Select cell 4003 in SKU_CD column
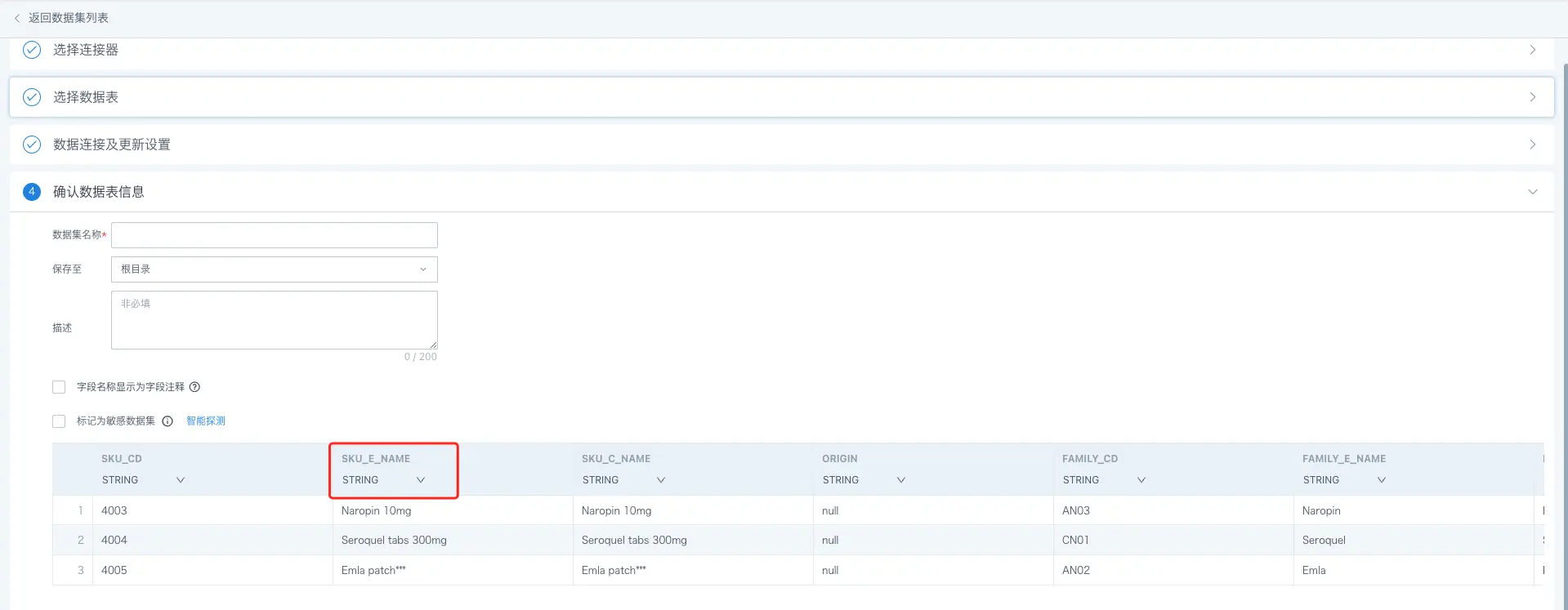Image resolution: width=1568 pixels, height=610 pixels. pyautogui.click(x=114, y=510)
